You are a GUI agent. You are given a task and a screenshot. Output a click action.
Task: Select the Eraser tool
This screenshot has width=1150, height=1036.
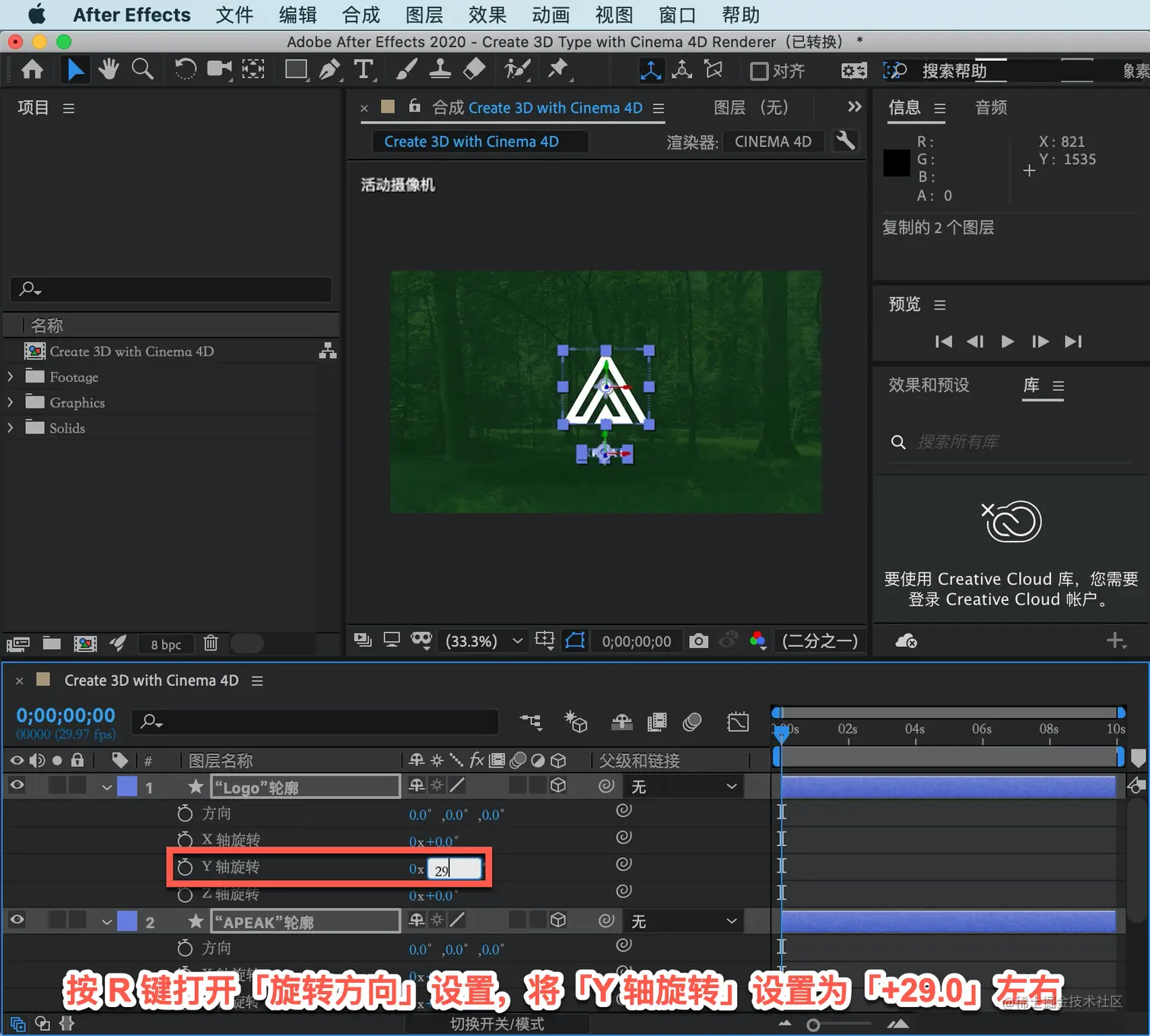click(474, 69)
